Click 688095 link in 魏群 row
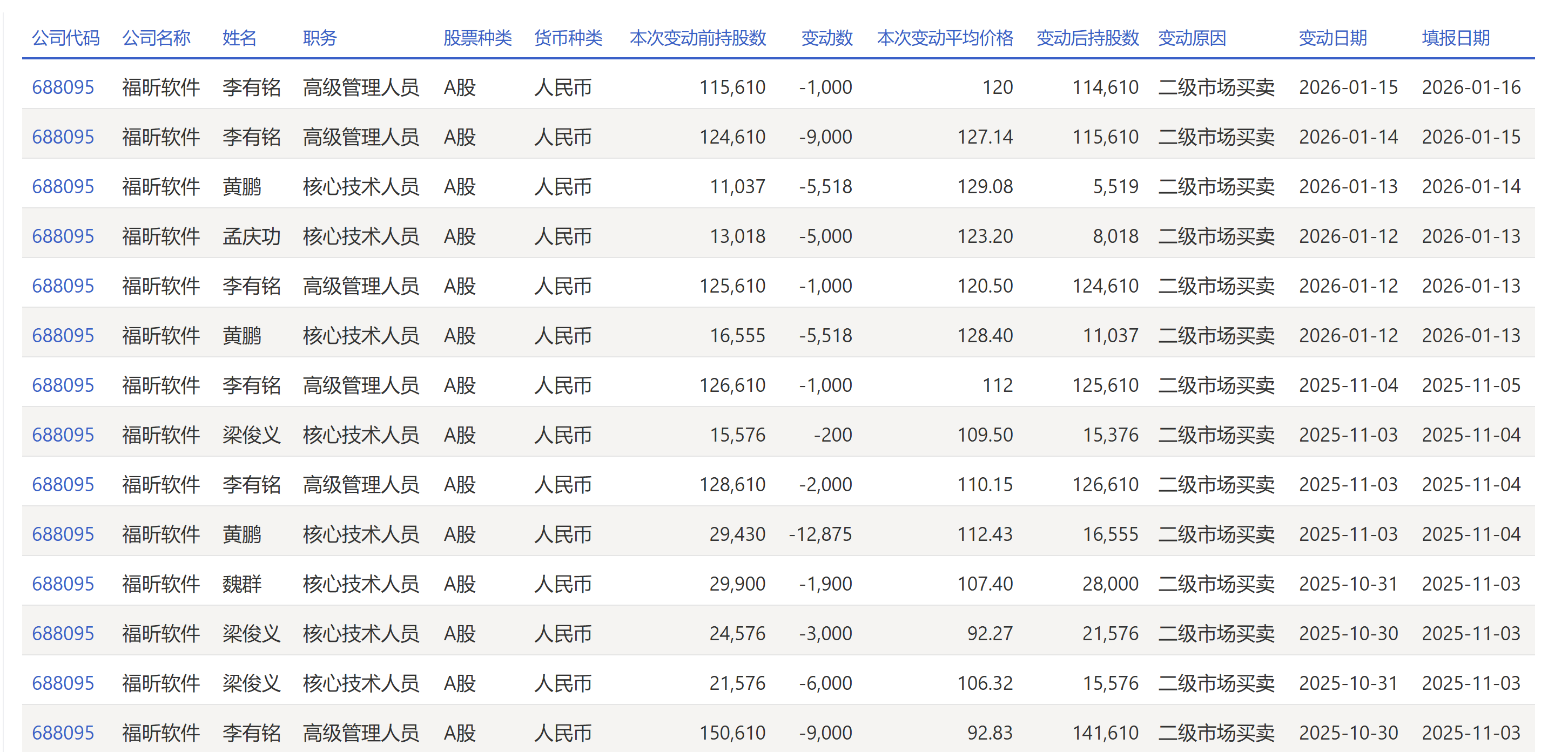Image resolution: width=1568 pixels, height=752 pixels. pos(63,584)
